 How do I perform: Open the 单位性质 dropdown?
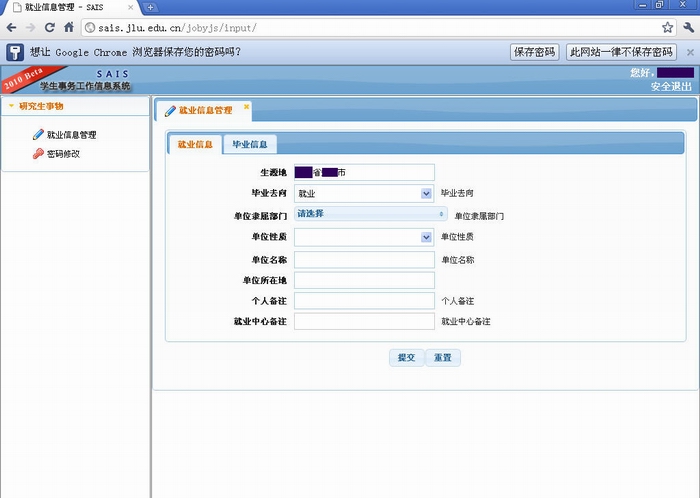pos(426,237)
